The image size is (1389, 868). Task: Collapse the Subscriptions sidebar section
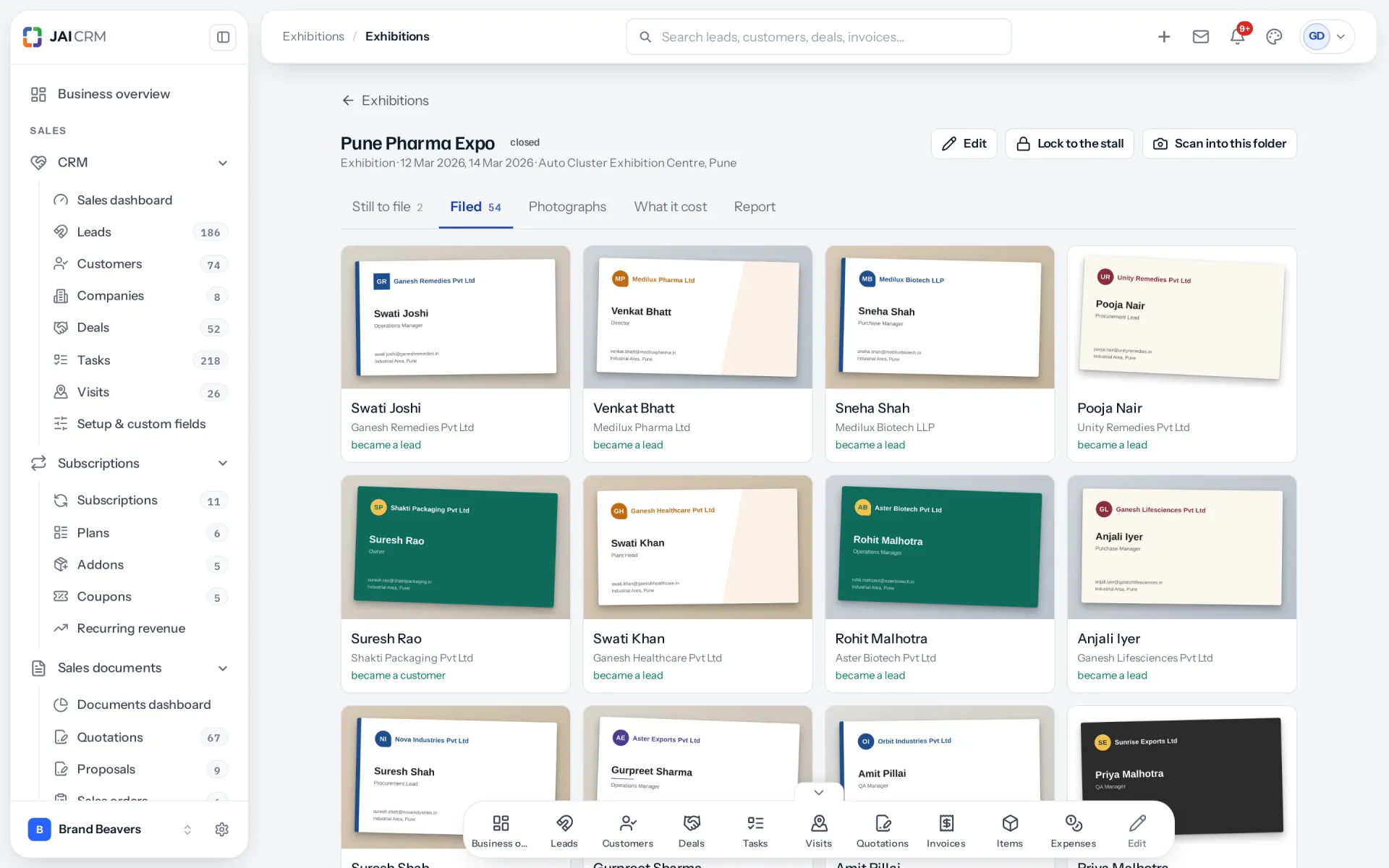pos(223,463)
